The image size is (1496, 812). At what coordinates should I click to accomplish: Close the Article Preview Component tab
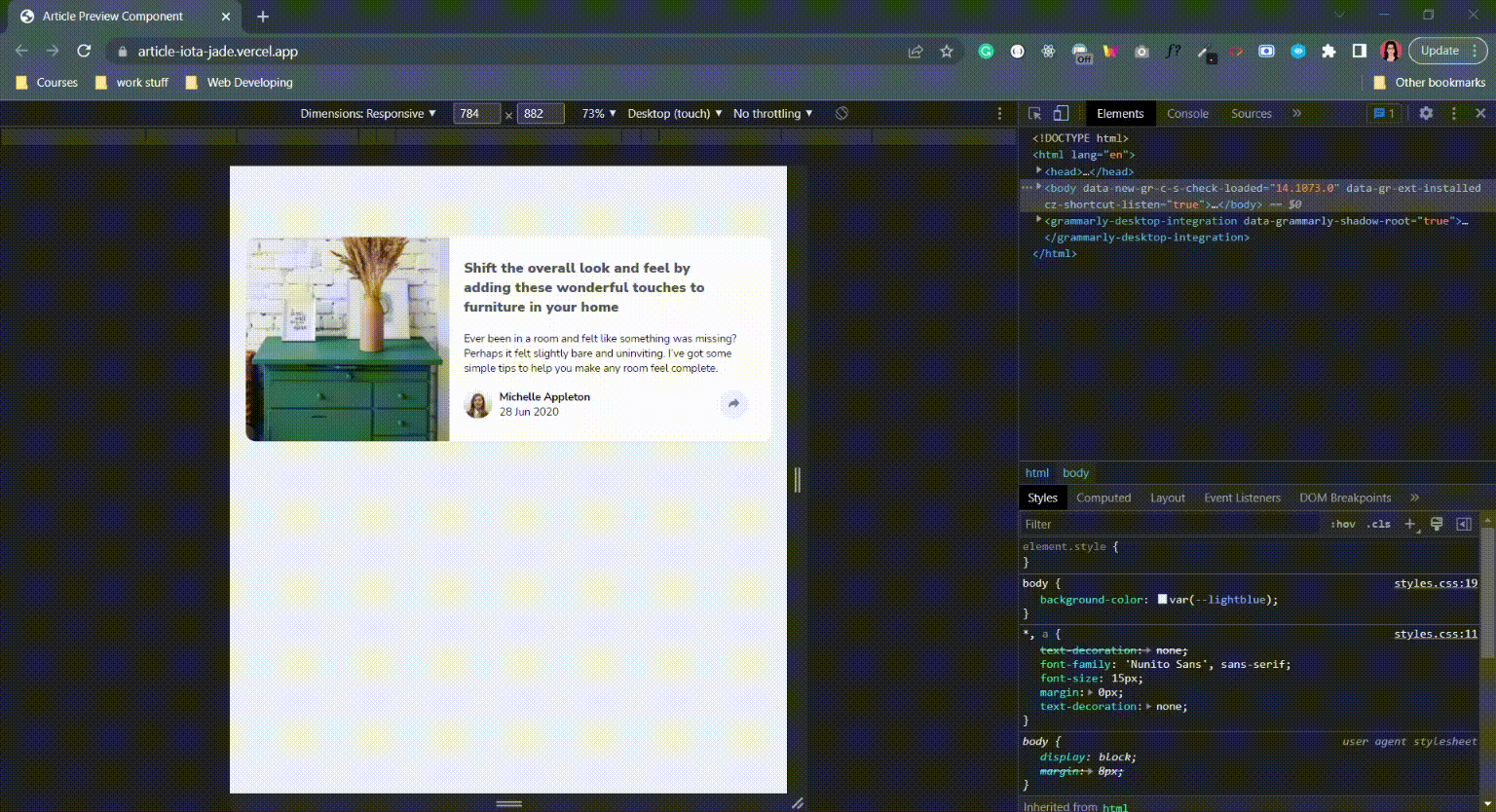[x=226, y=17]
